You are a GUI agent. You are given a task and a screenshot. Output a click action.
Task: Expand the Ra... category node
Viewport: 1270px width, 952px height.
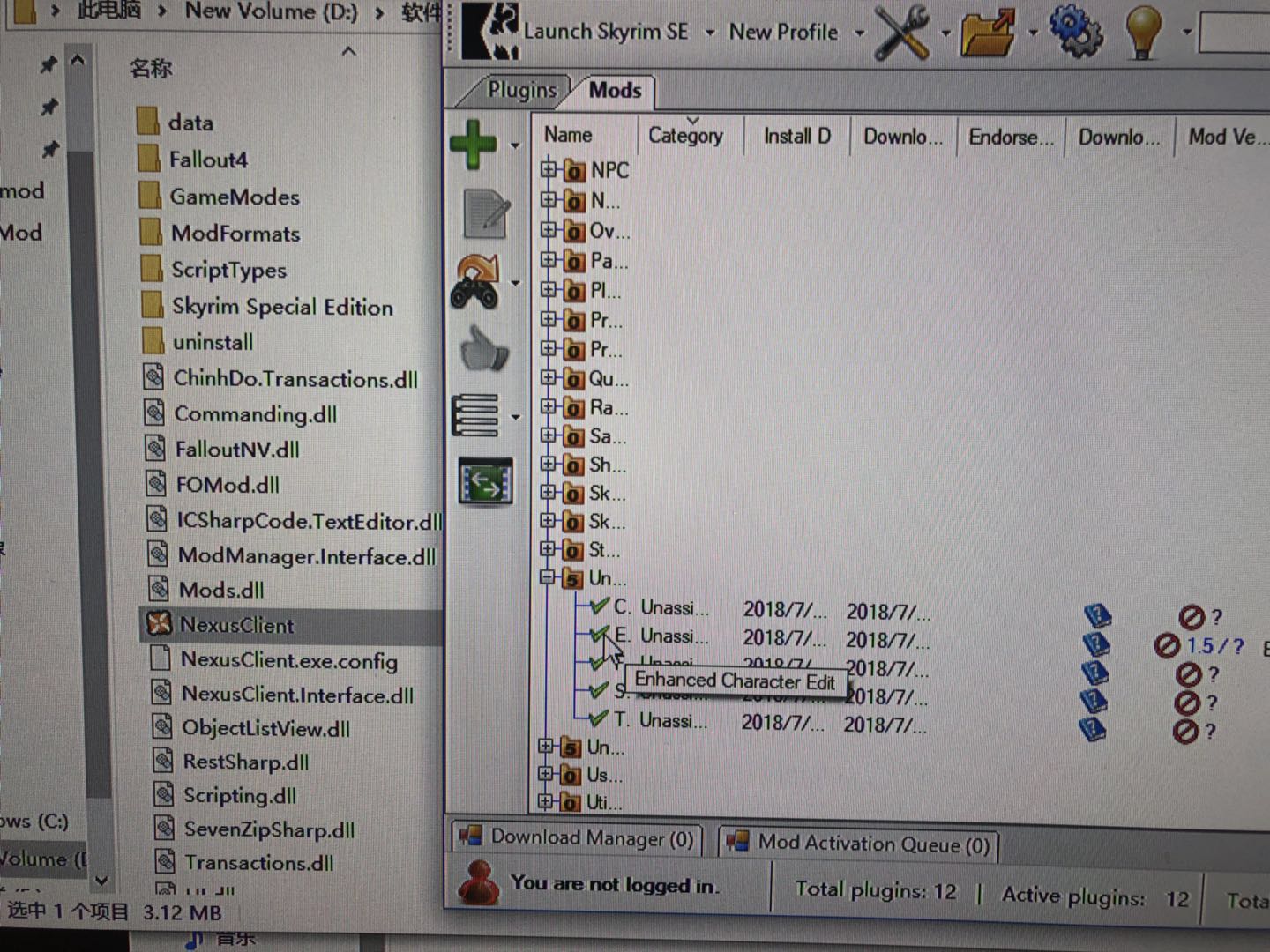[549, 406]
